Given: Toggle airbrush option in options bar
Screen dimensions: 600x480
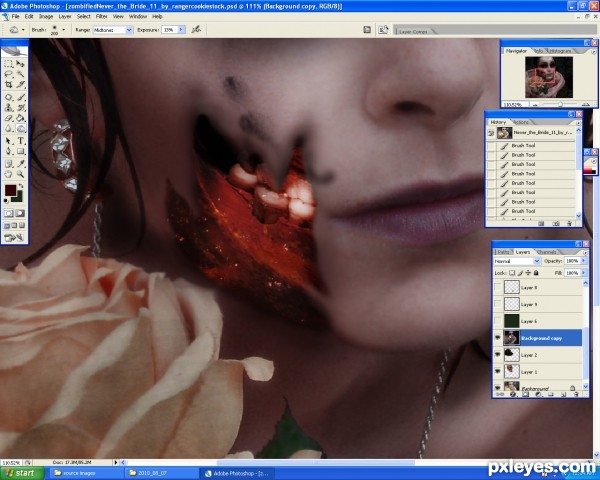Looking at the screenshot, I should tap(196, 29).
